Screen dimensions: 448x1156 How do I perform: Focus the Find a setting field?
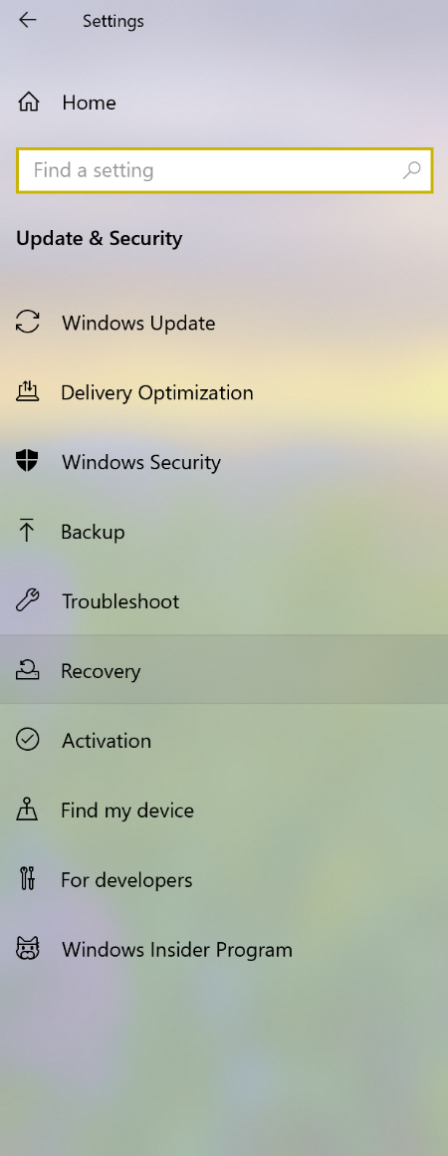224,170
